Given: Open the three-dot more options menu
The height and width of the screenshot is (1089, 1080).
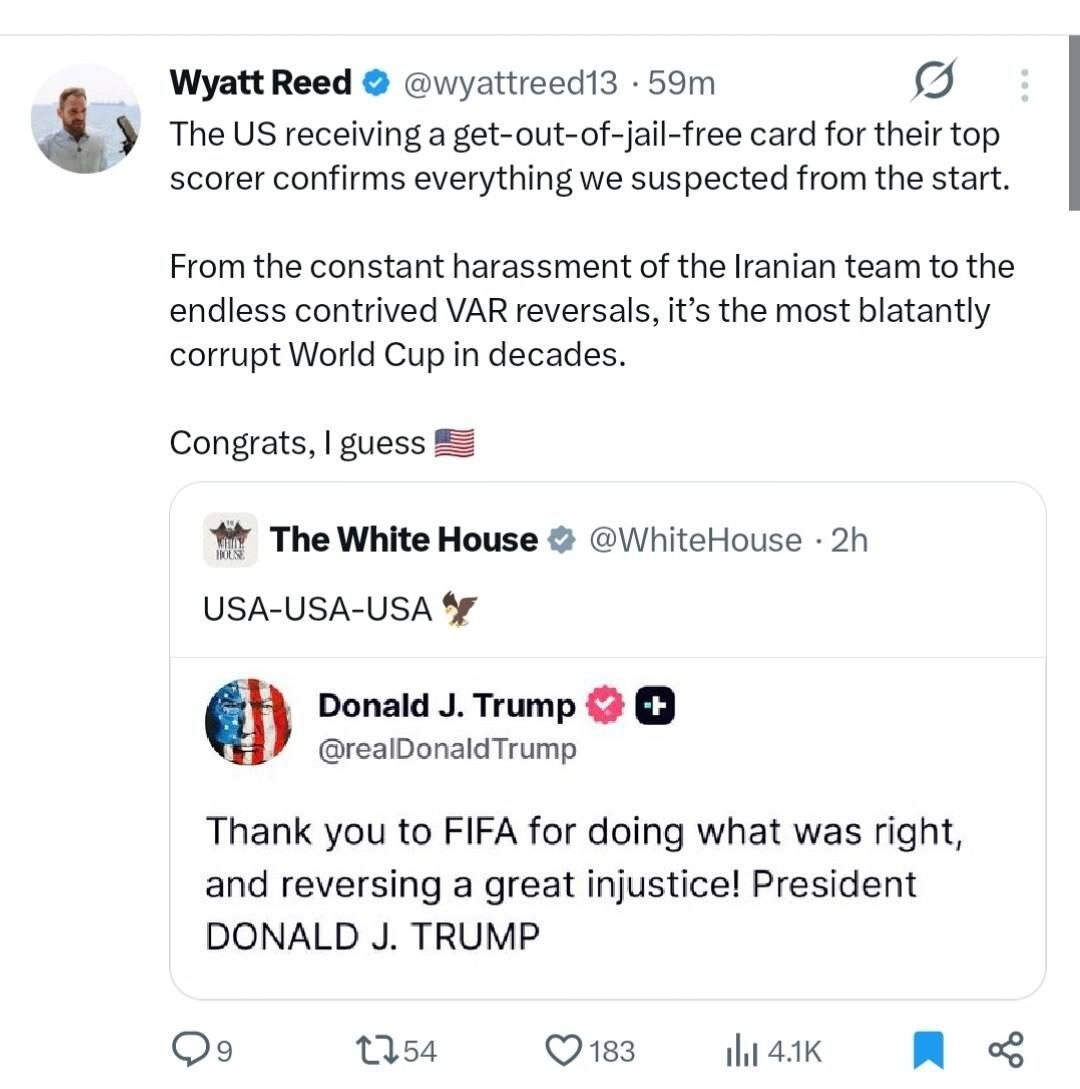Looking at the screenshot, I should pyautogui.click(x=1024, y=85).
